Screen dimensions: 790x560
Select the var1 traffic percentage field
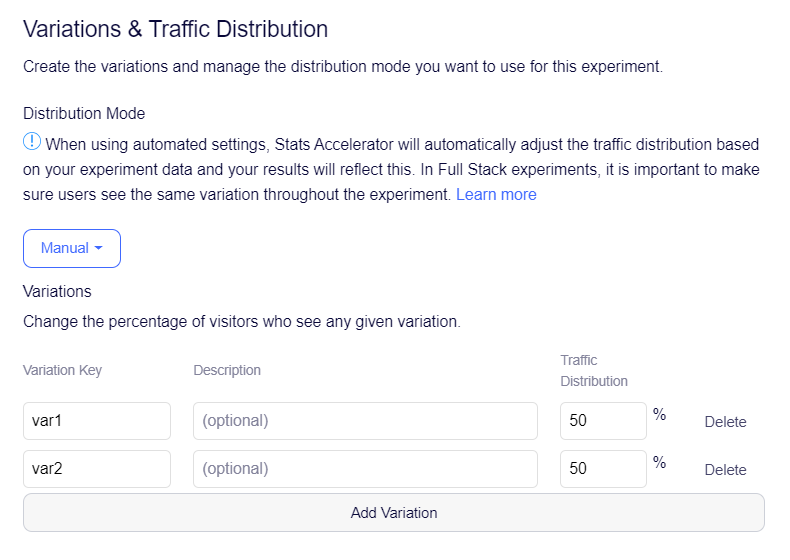coord(603,421)
